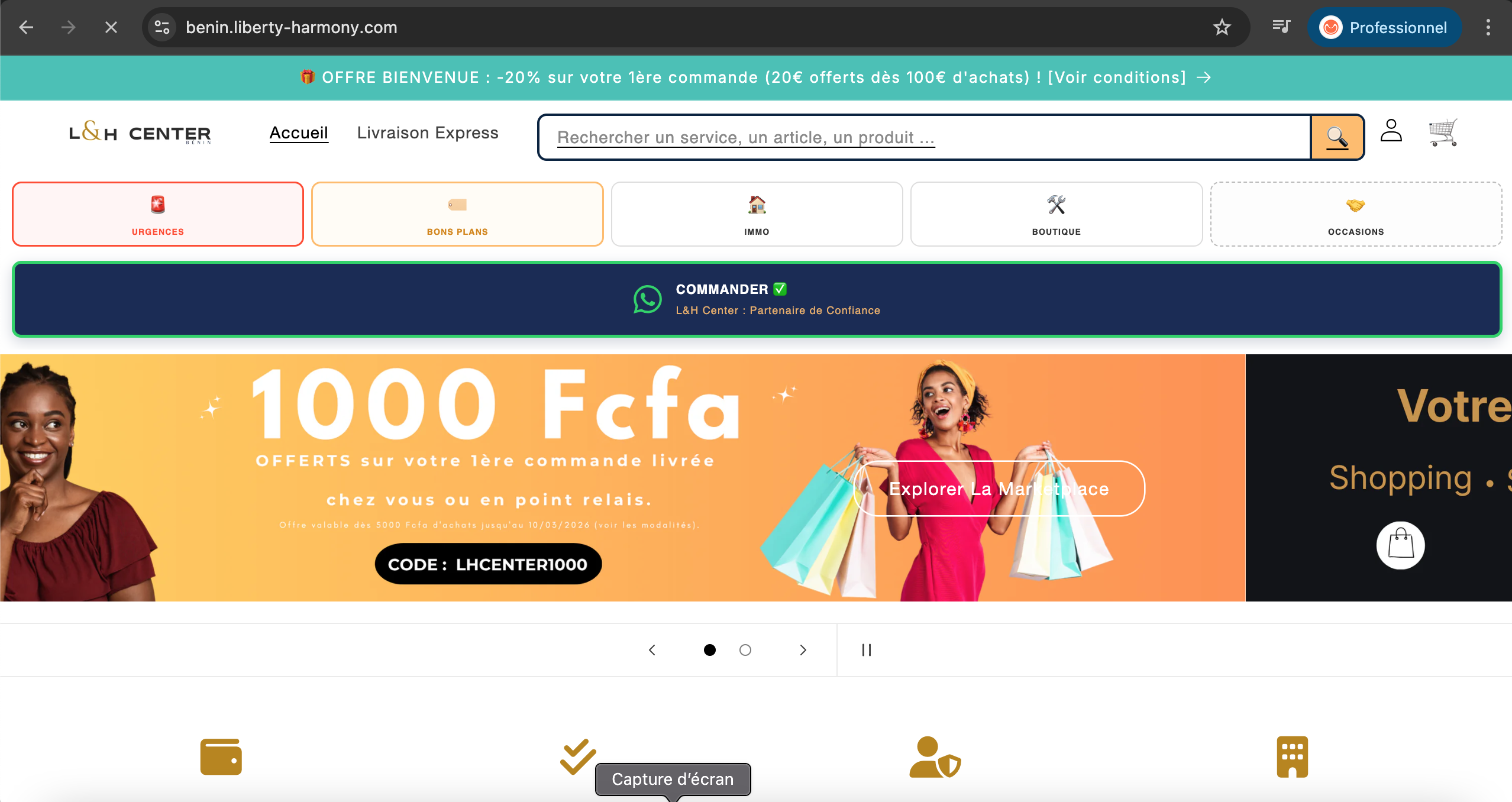Pause the banner slideshow
The width and height of the screenshot is (1512, 802).
(x=867, y=650)
